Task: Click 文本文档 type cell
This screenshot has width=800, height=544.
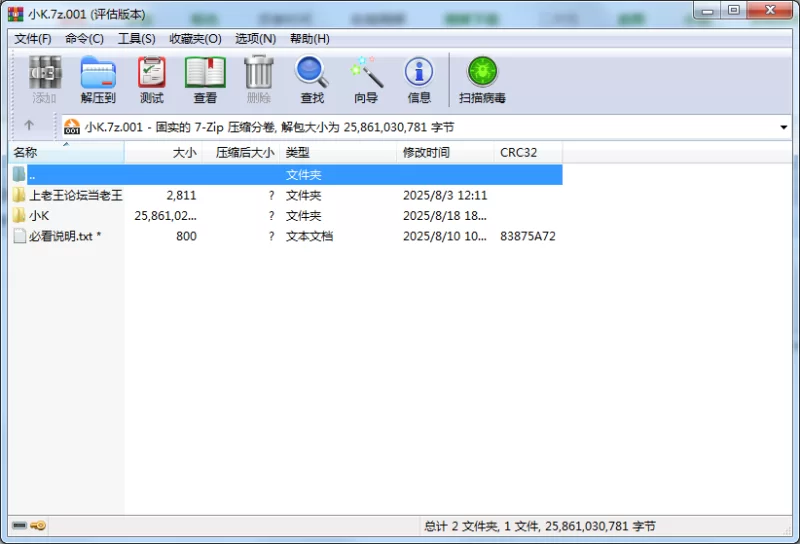Action: (309, 236)
